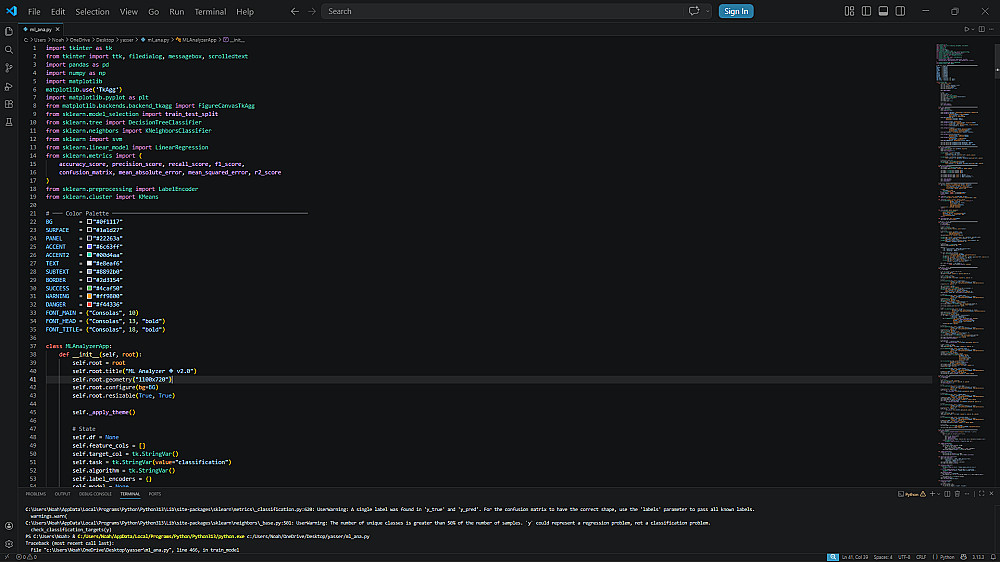Open the dropdown next to Run Python File
1000x562 pixels.
tap(971, 30)
